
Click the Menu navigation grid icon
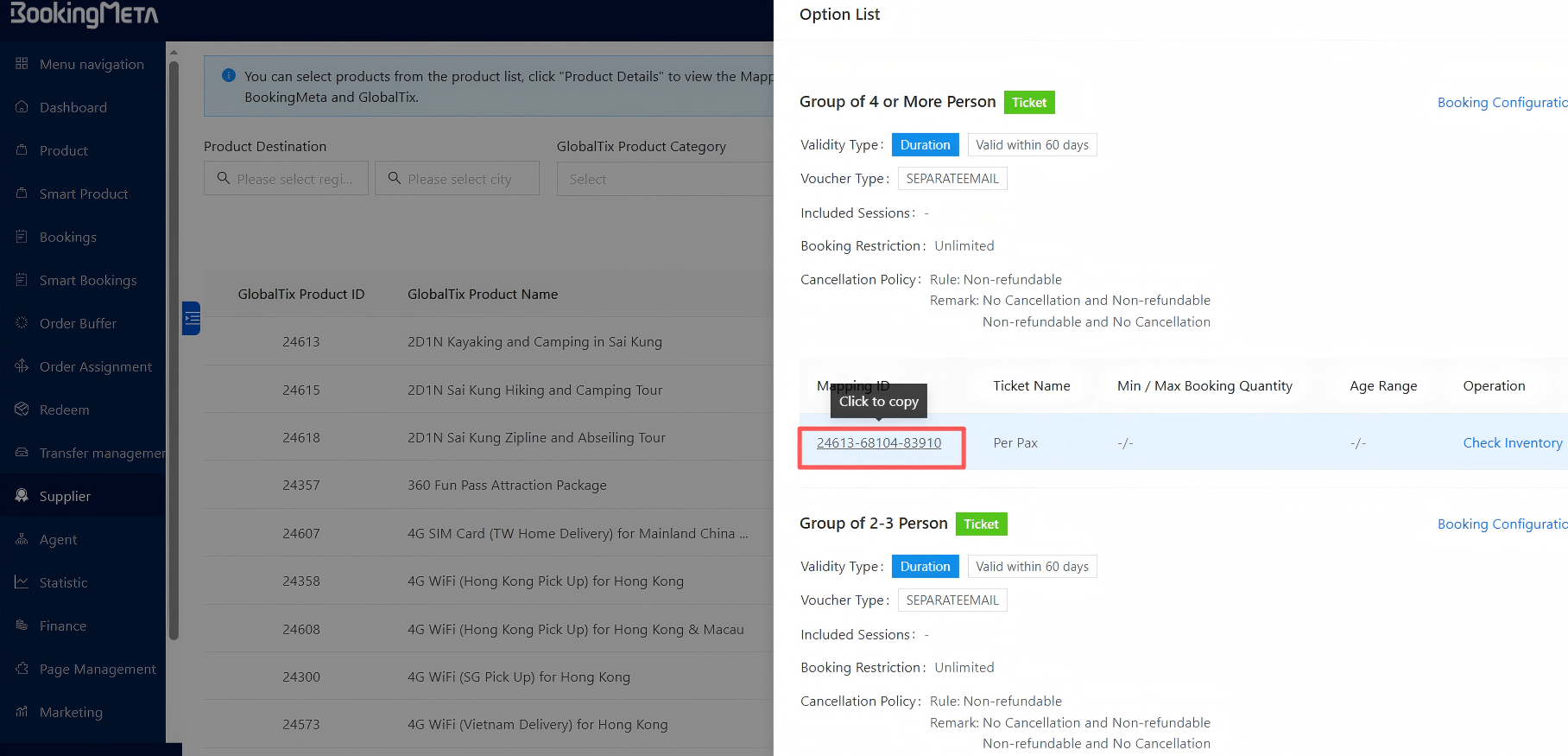[x=22, y=64]
